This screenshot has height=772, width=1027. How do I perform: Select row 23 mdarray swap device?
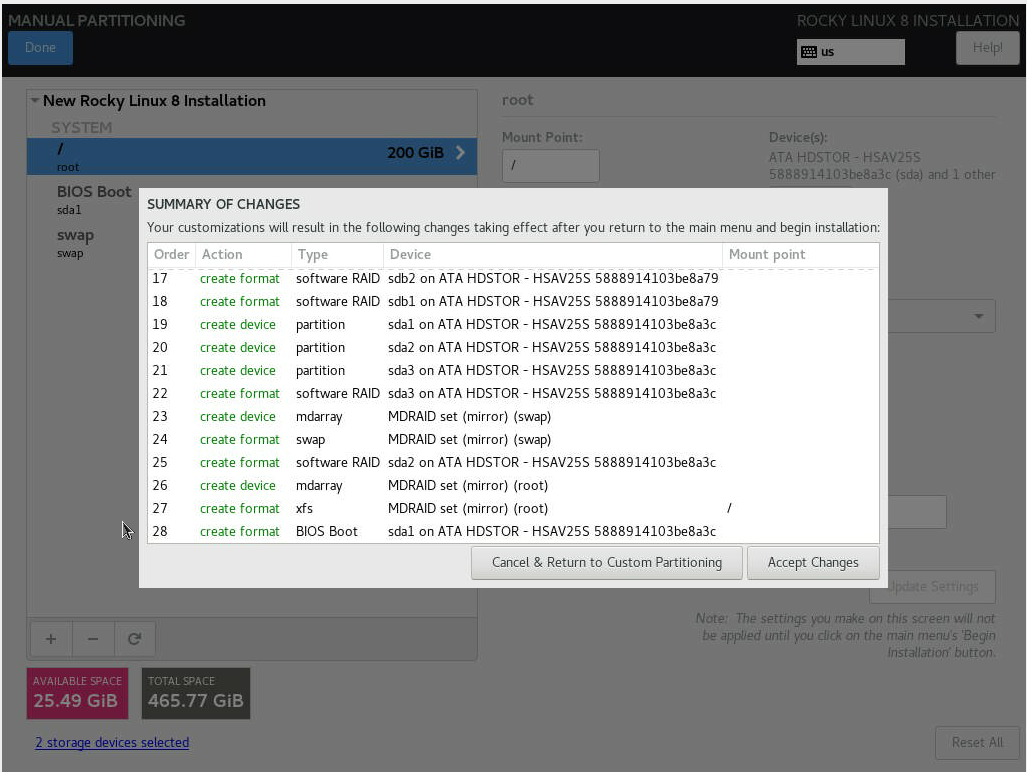(513, 416)
